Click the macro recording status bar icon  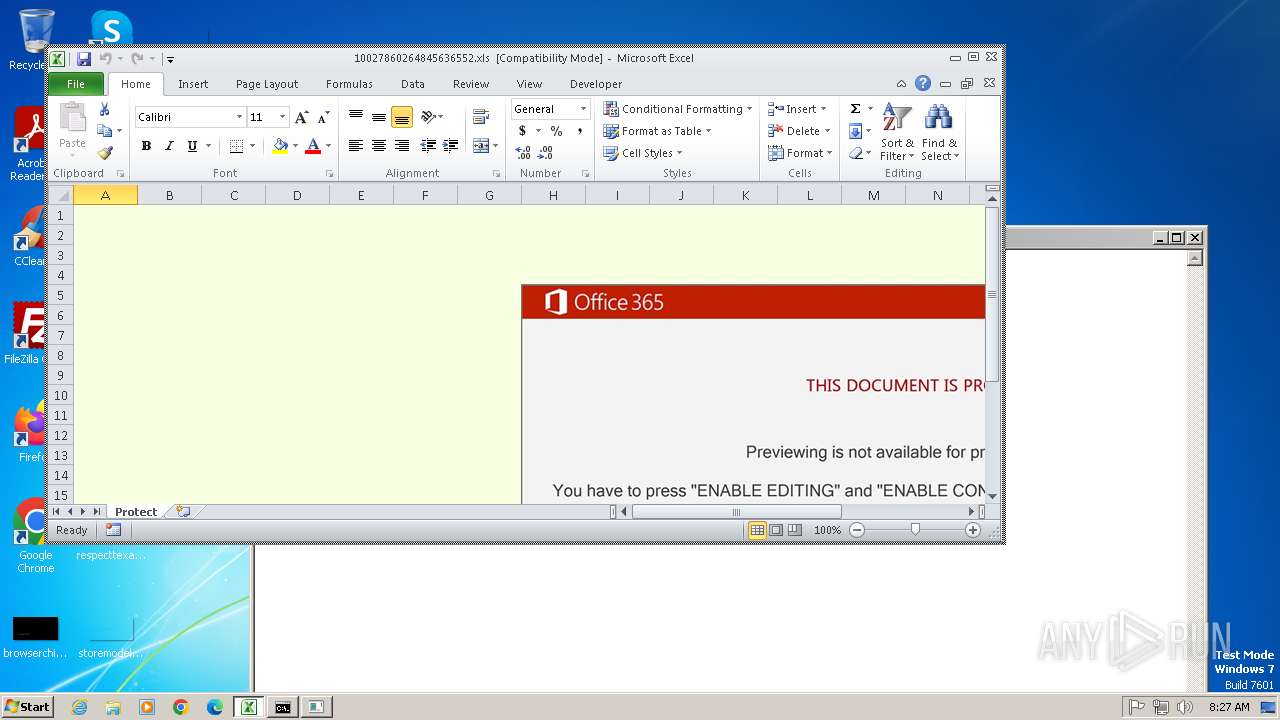coord(113,530)
